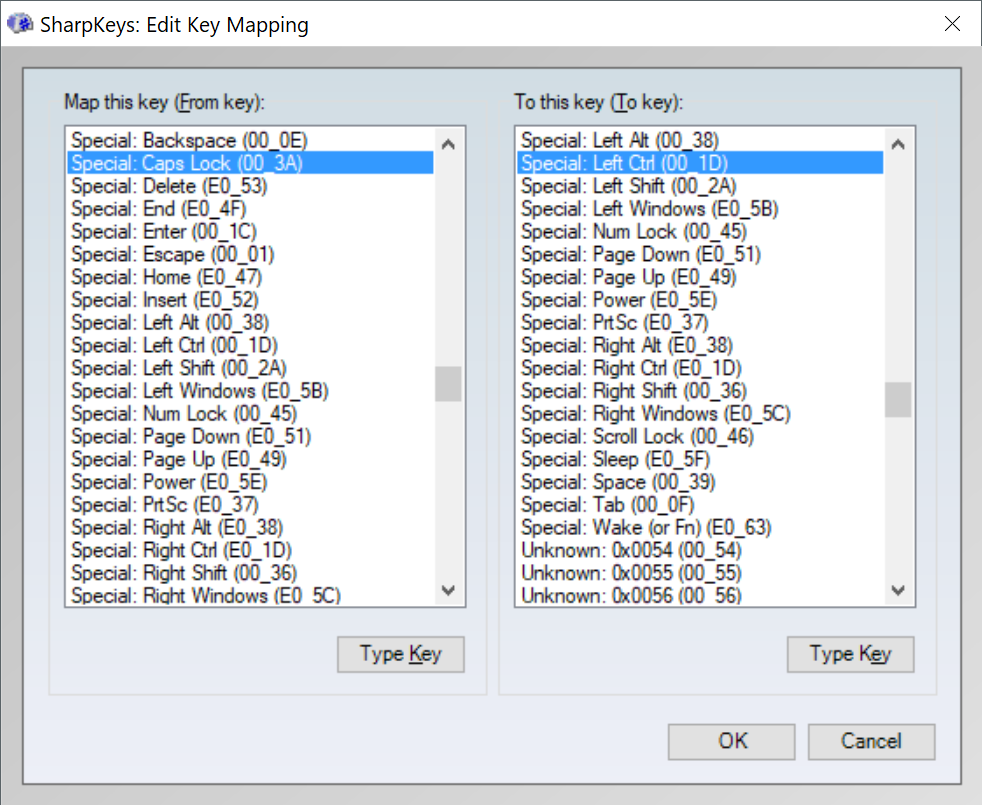The image size is (982, 805).
Task: Click scroll down arrow of From key list
Action: point(448,590)
